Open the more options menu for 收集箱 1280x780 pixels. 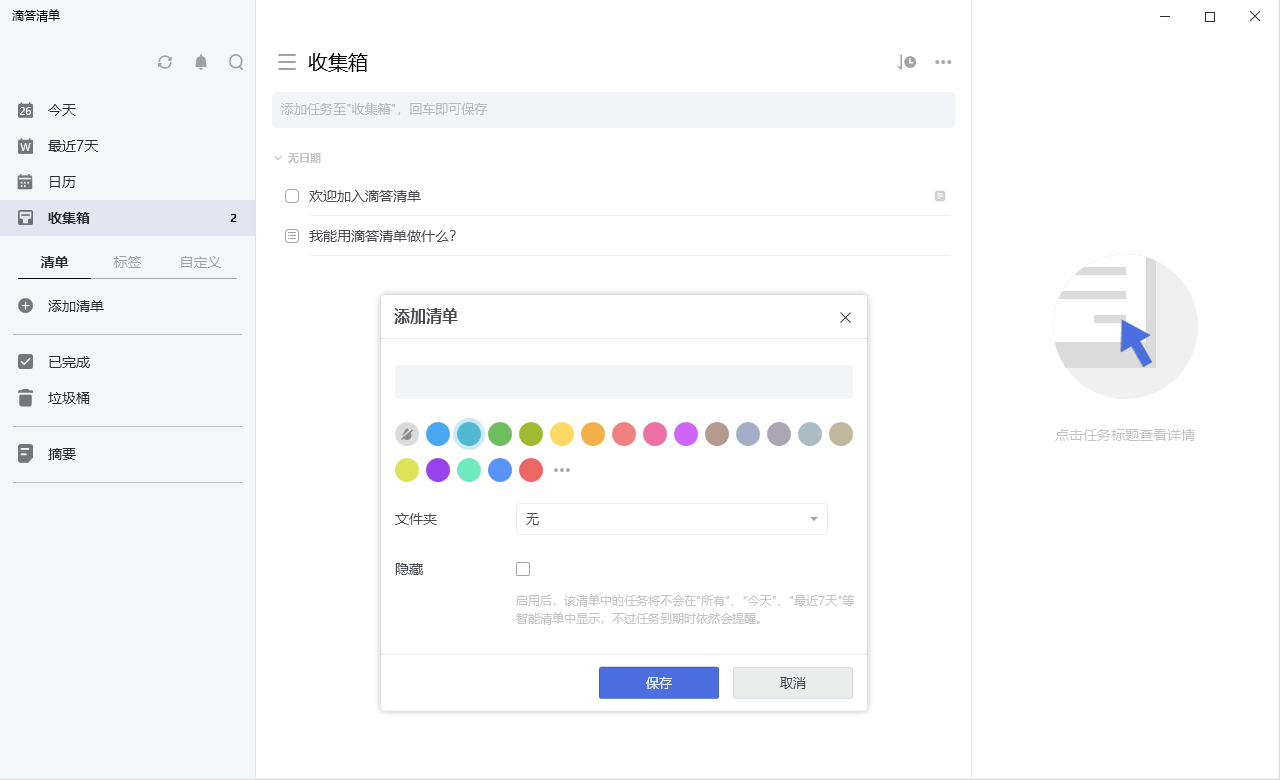(x=942, y=61)
